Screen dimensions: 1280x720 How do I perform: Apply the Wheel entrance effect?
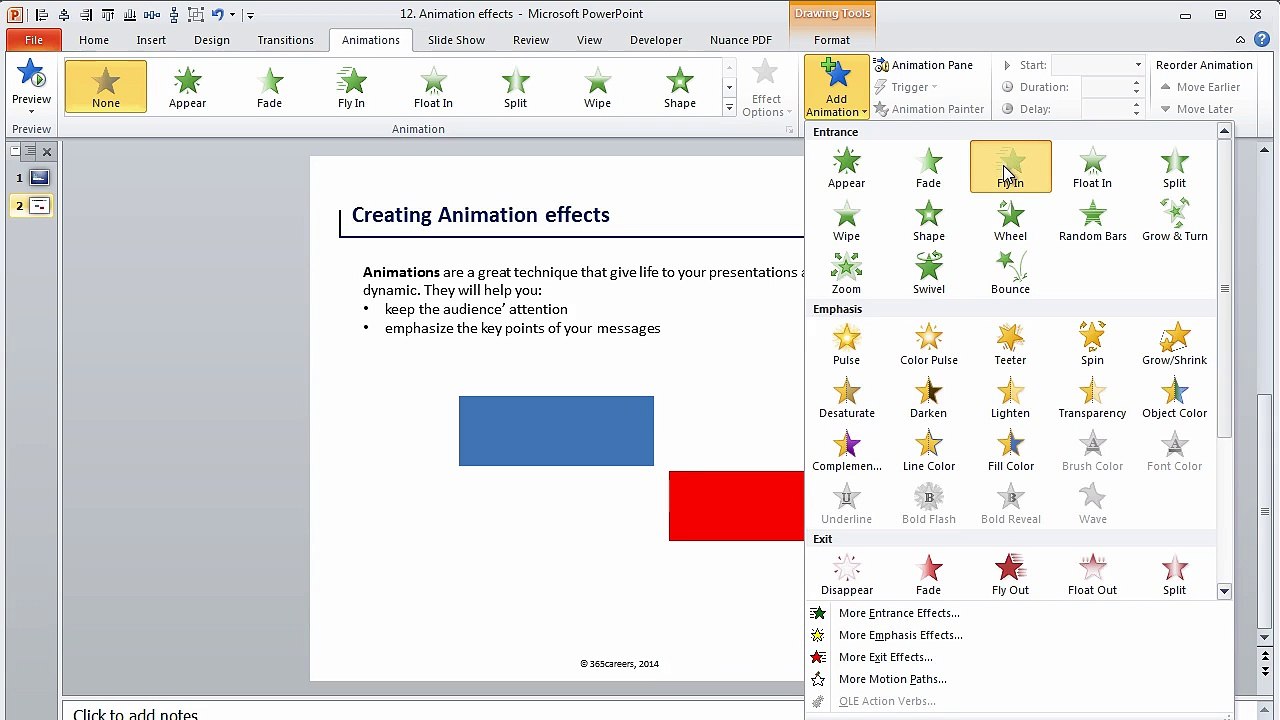pyautogui.click(x=1010, y=220)
